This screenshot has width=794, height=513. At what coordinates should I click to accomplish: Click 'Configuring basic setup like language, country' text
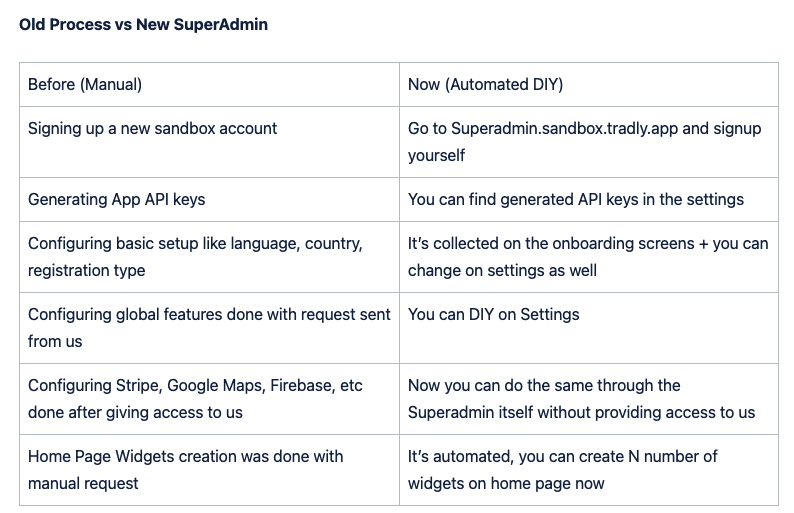point(195,244)
